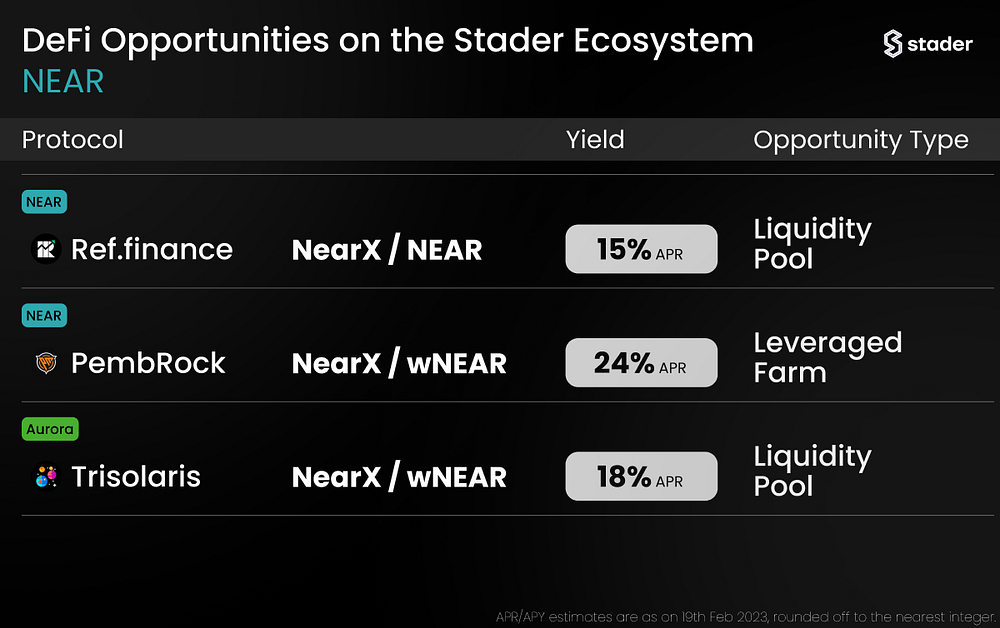Image resolution: width=1000 pixels, height=628 pixels.
Task: Select the NEAR tag above Ref.finance
Action: click(x=44, y=202)
